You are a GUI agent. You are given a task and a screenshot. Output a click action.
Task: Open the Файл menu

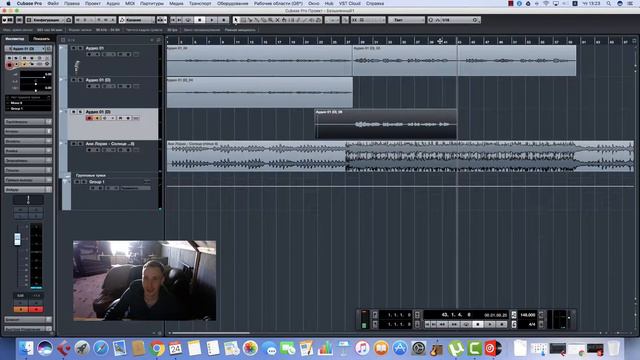click(x=53, y=3)
